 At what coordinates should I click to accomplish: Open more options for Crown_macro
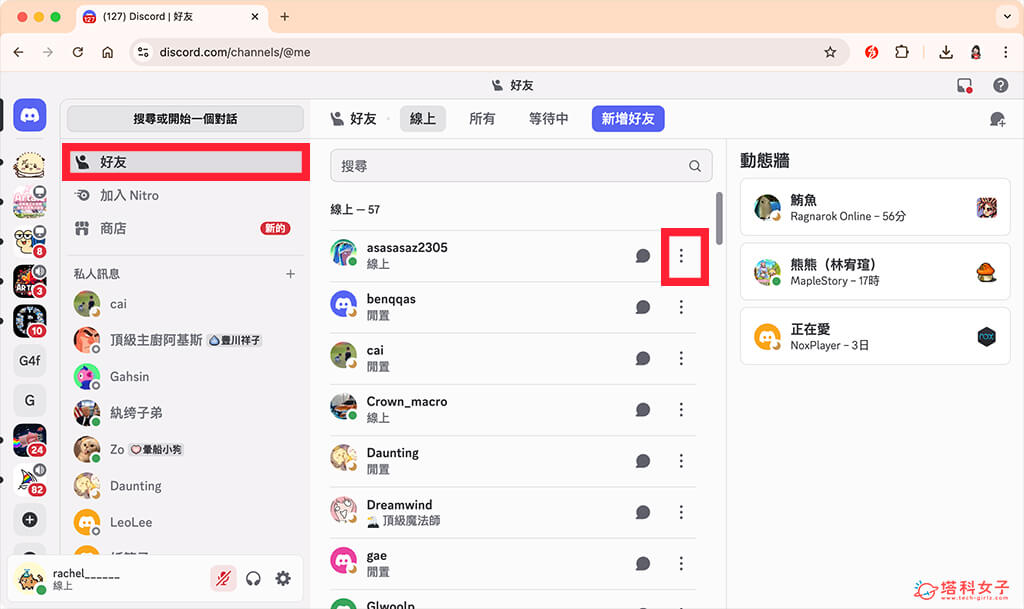coord(681,409)
